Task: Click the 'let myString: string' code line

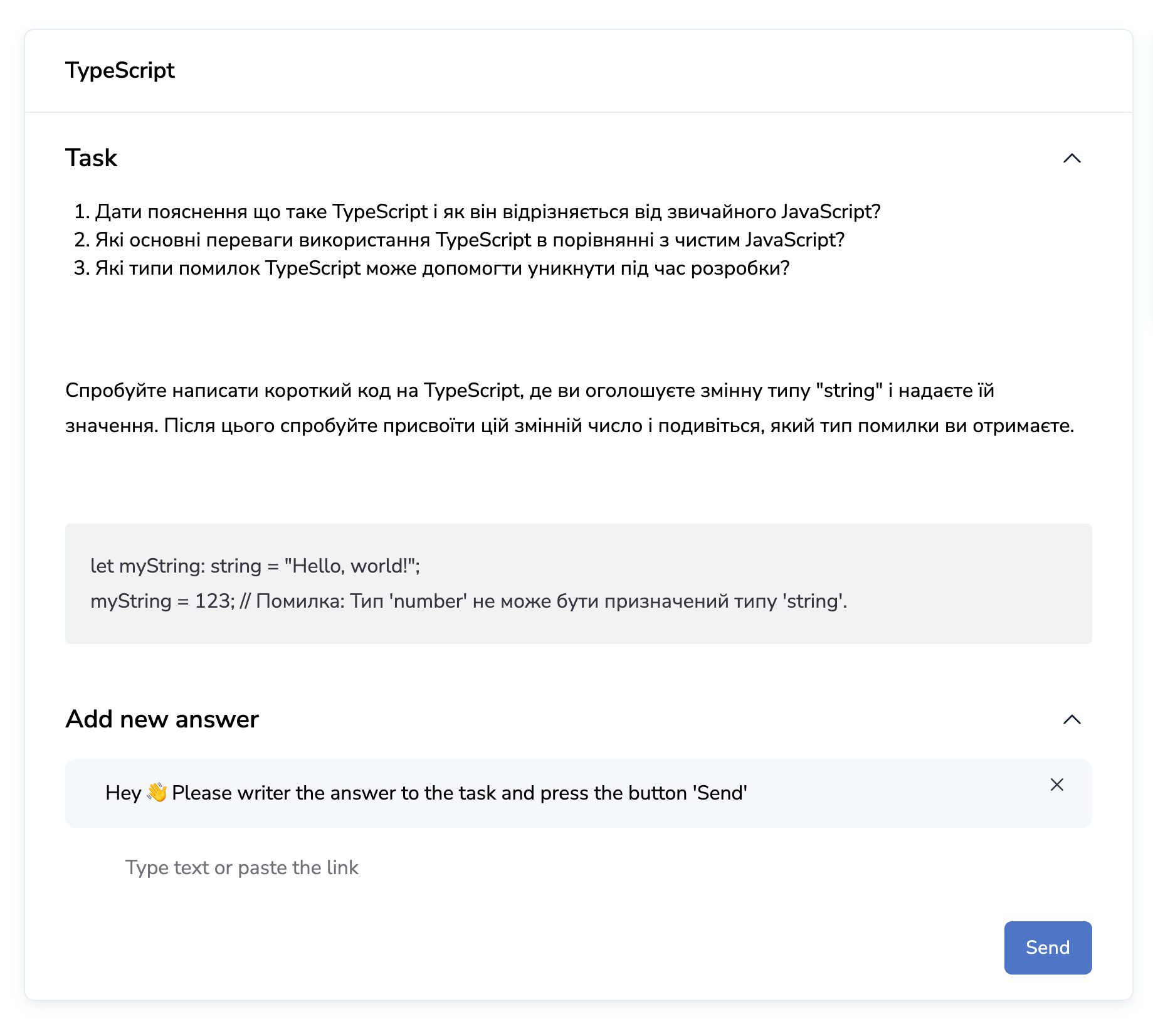Action: pos(255,566)
